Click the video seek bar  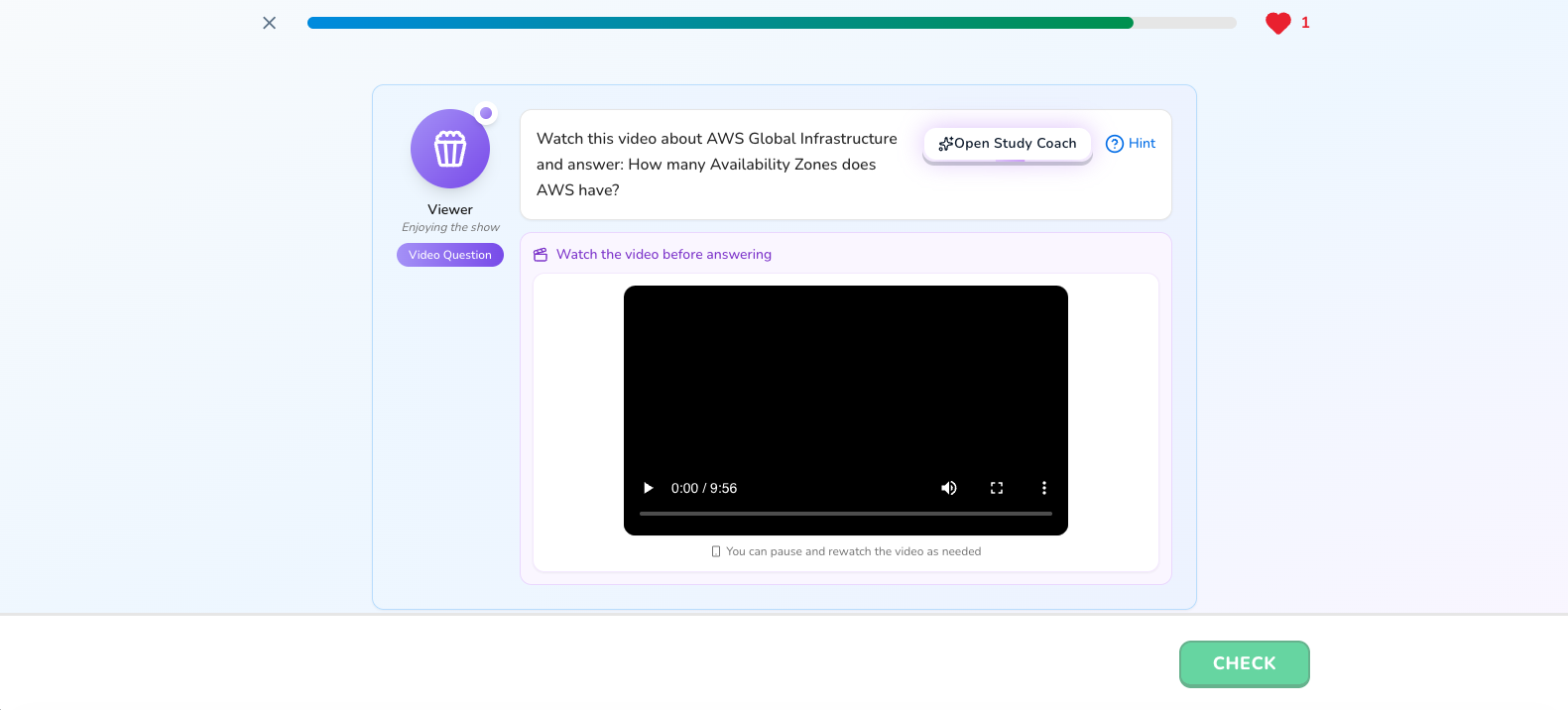tap(846, 514)
